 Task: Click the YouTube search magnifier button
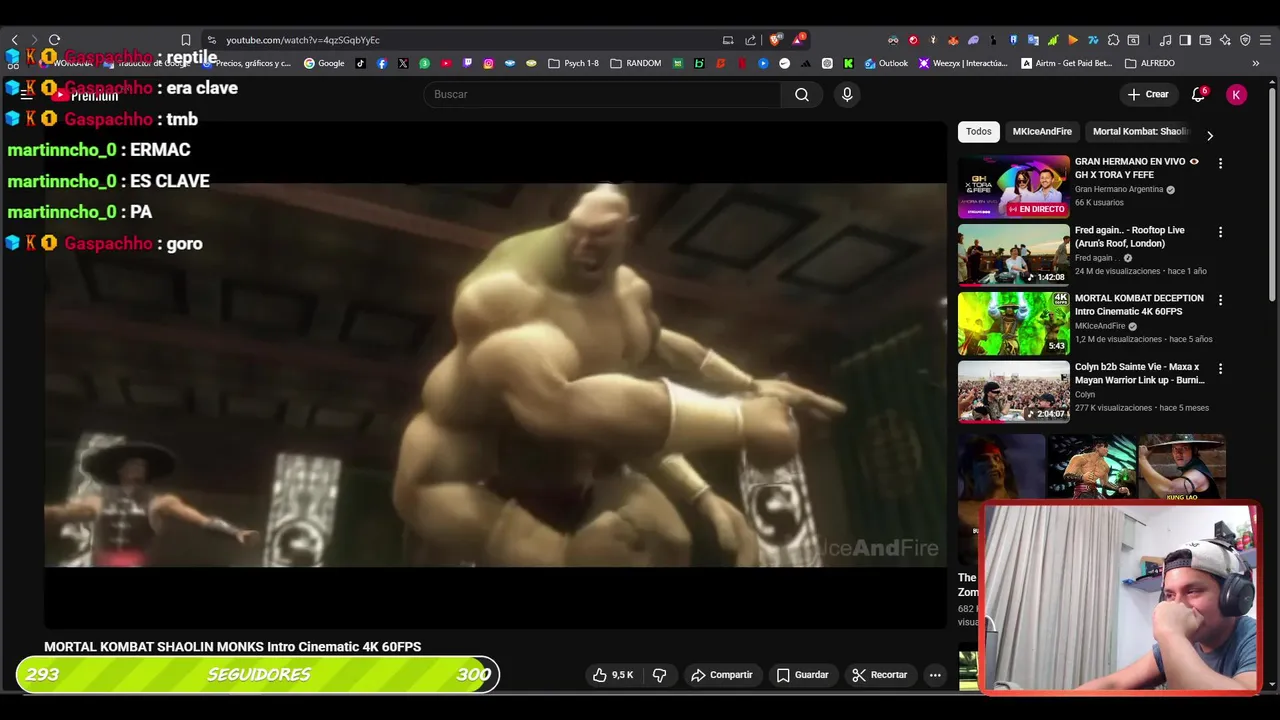coord(802,94)
